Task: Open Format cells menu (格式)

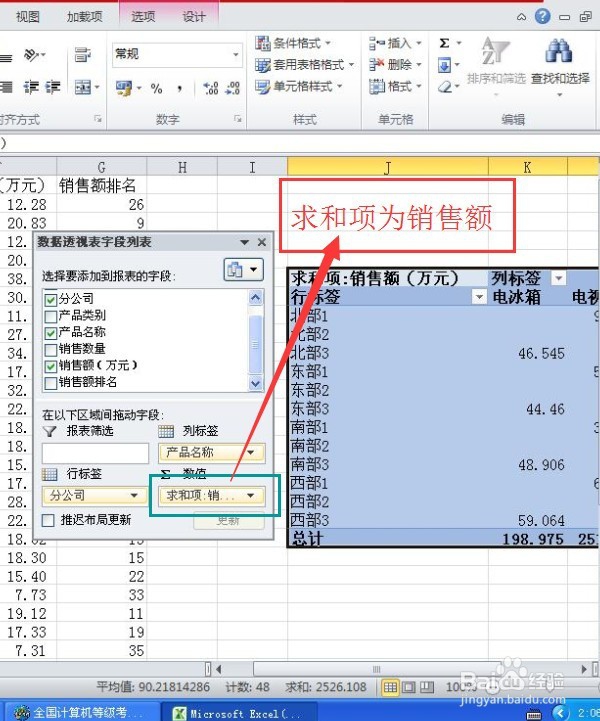Action: 394,86
